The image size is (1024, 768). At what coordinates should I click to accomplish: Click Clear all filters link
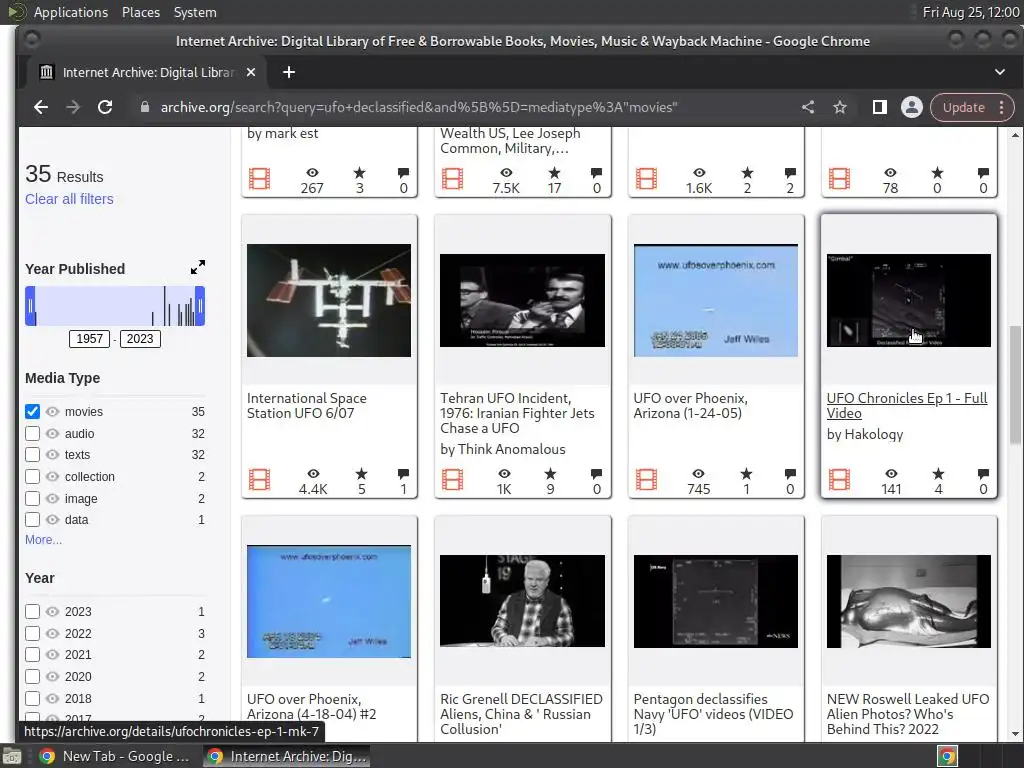pyautogui.click(x=69, y=199)
